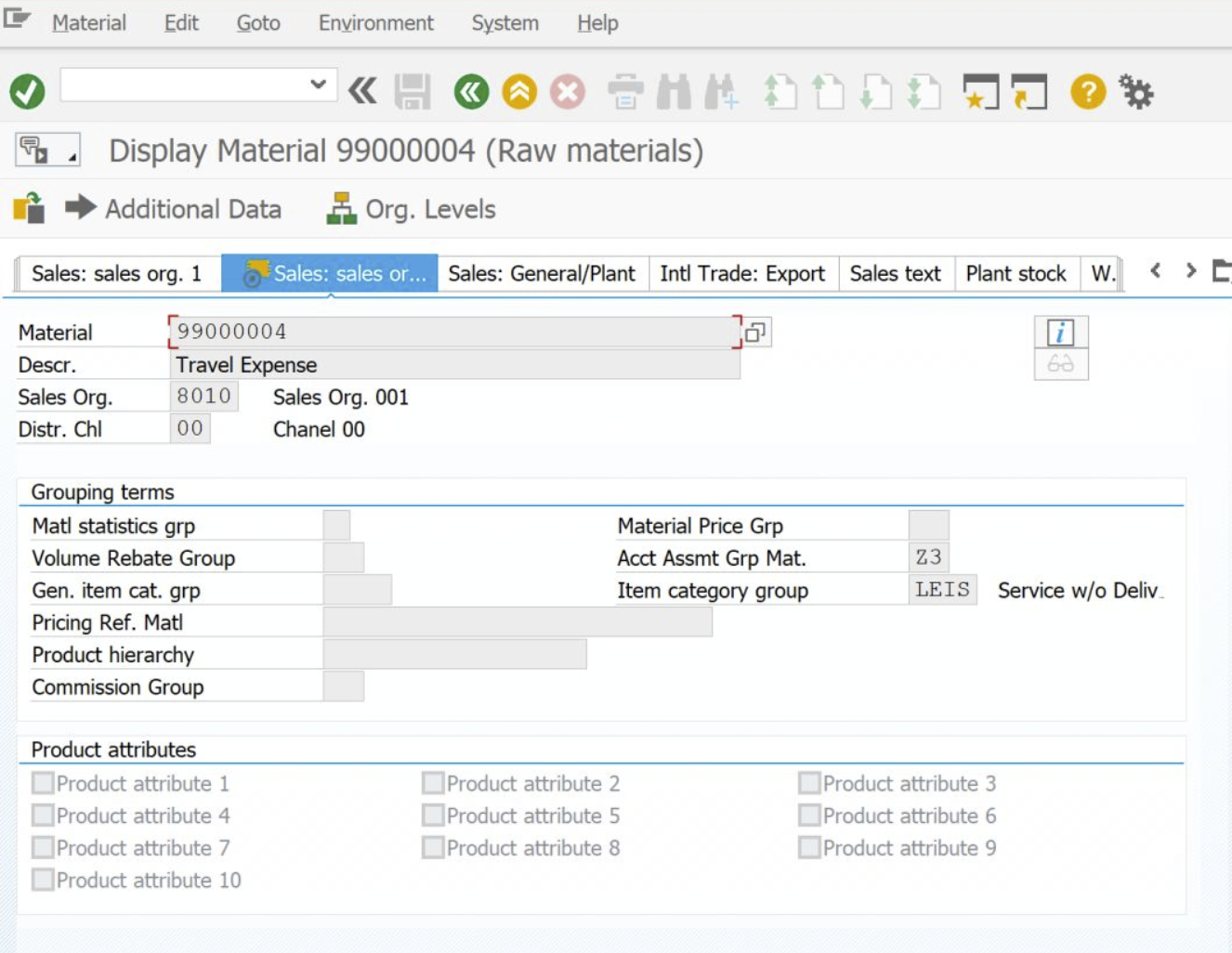The image size is (1232, 953).
Task: Open the Environment menu
Action: (376, 22)
